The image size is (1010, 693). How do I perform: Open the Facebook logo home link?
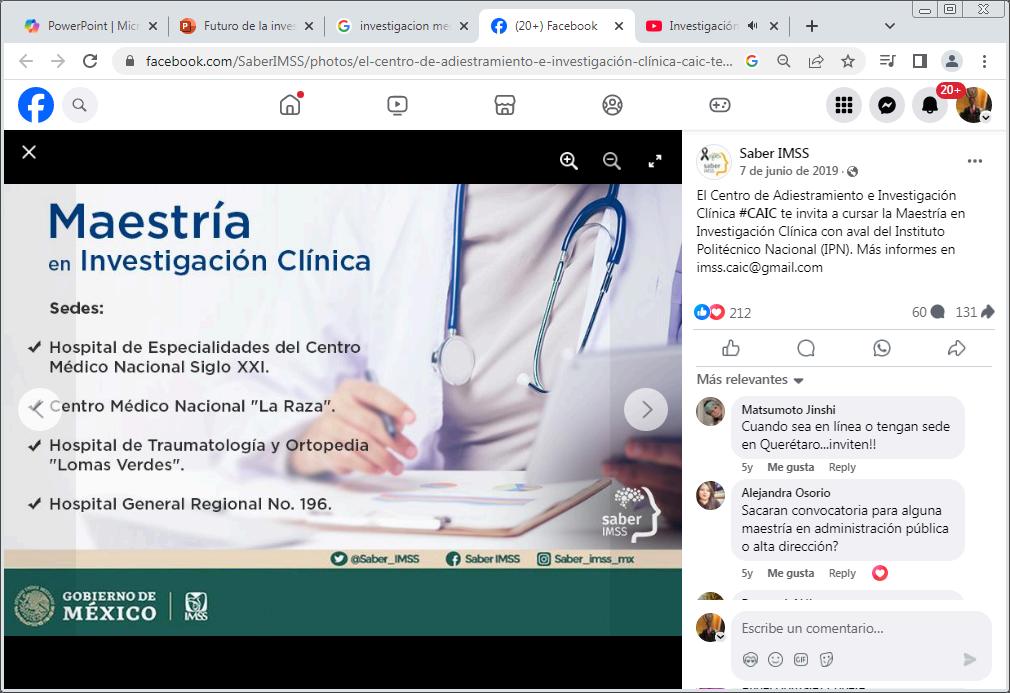point(36,105)
